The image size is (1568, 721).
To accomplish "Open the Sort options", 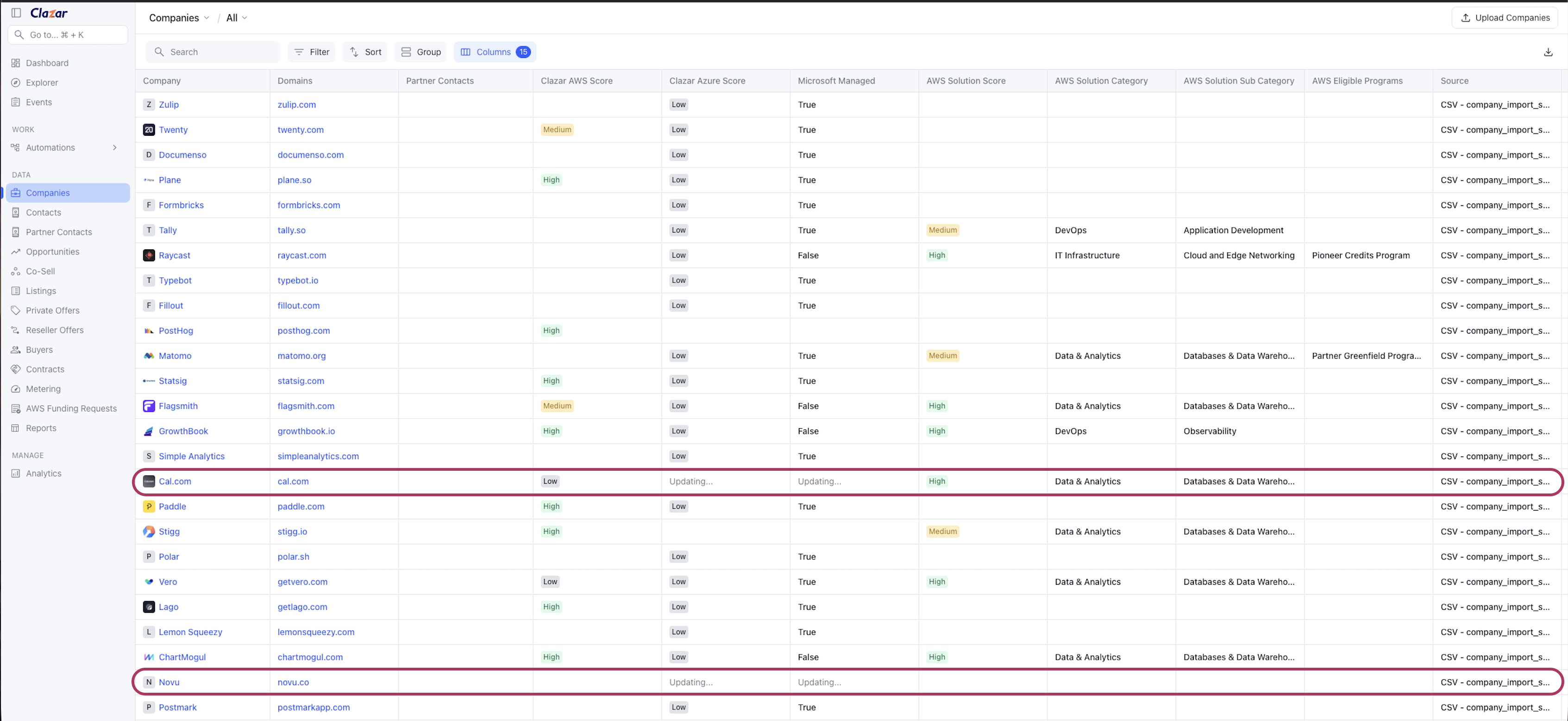I will coord(365,52).
